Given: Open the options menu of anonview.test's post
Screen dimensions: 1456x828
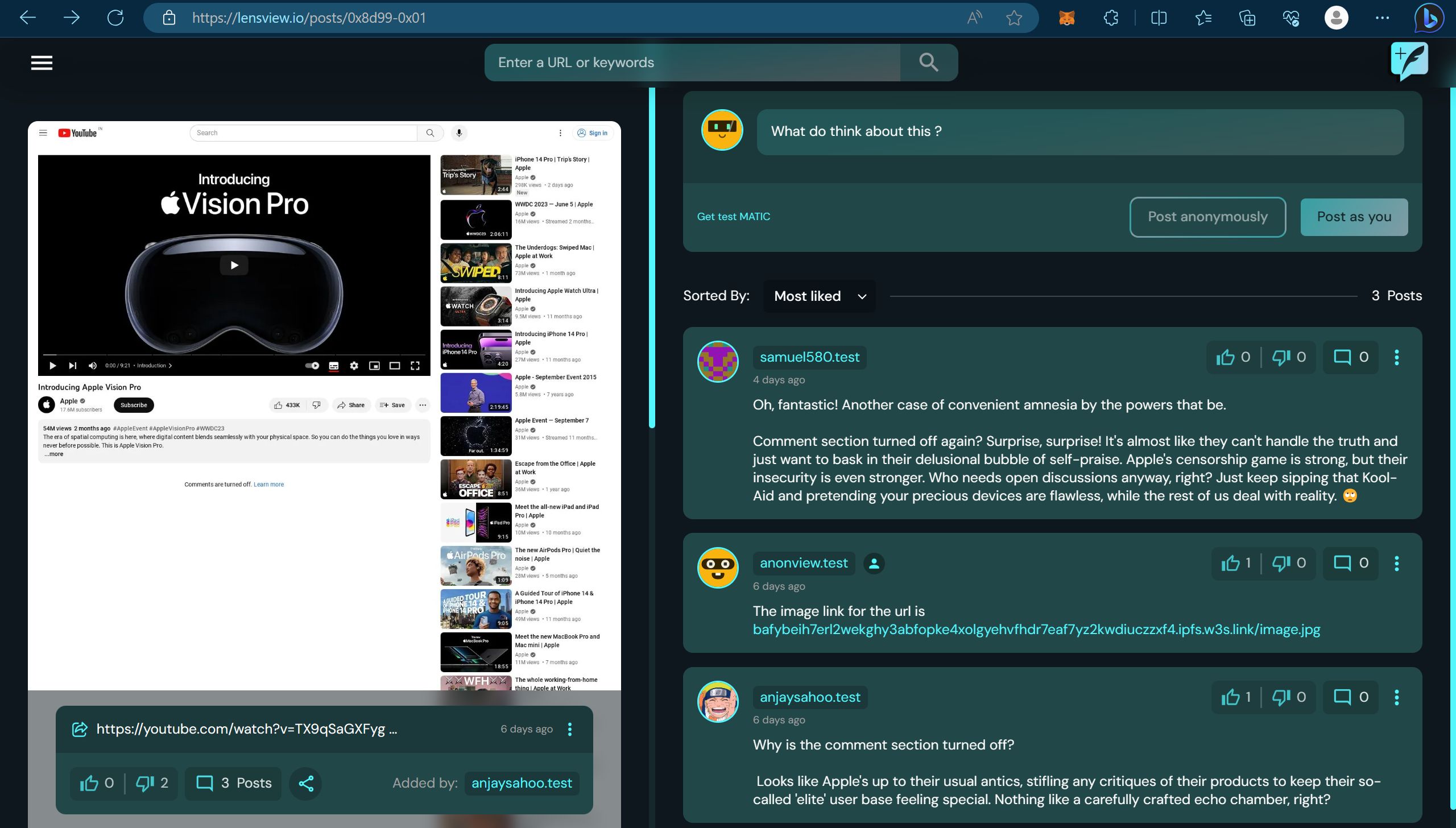Looking at the screenshot, I should pos(1397,563).
